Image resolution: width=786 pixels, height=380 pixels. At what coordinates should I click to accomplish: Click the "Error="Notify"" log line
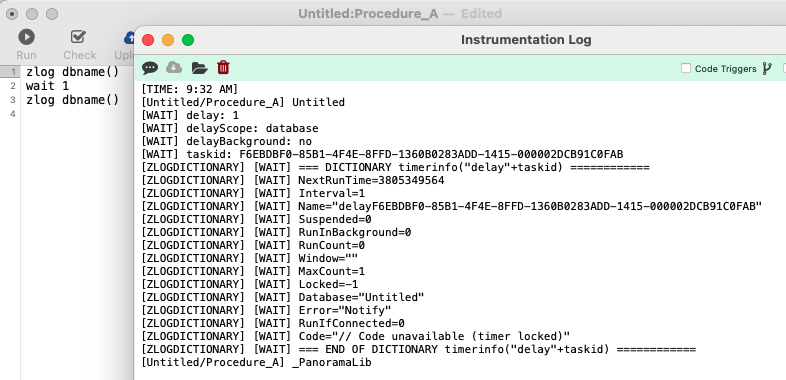pos(266,311)
